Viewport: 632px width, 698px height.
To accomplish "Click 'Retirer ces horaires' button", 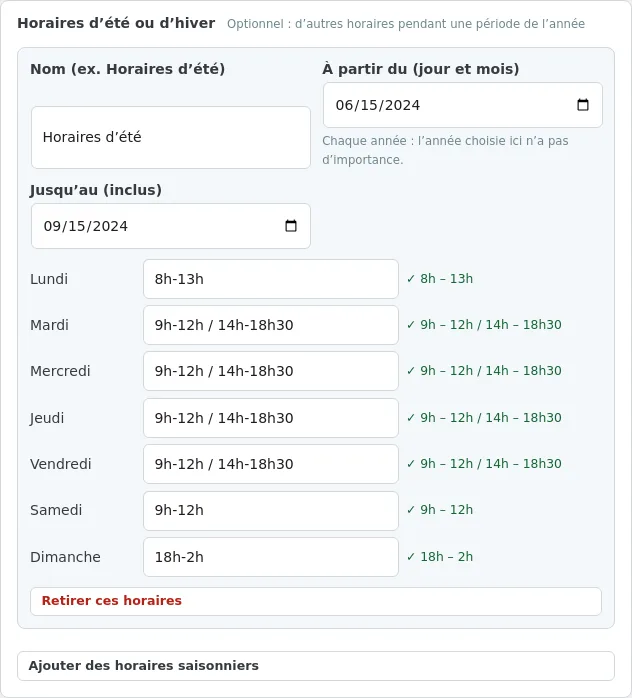I will click(316, 601).
